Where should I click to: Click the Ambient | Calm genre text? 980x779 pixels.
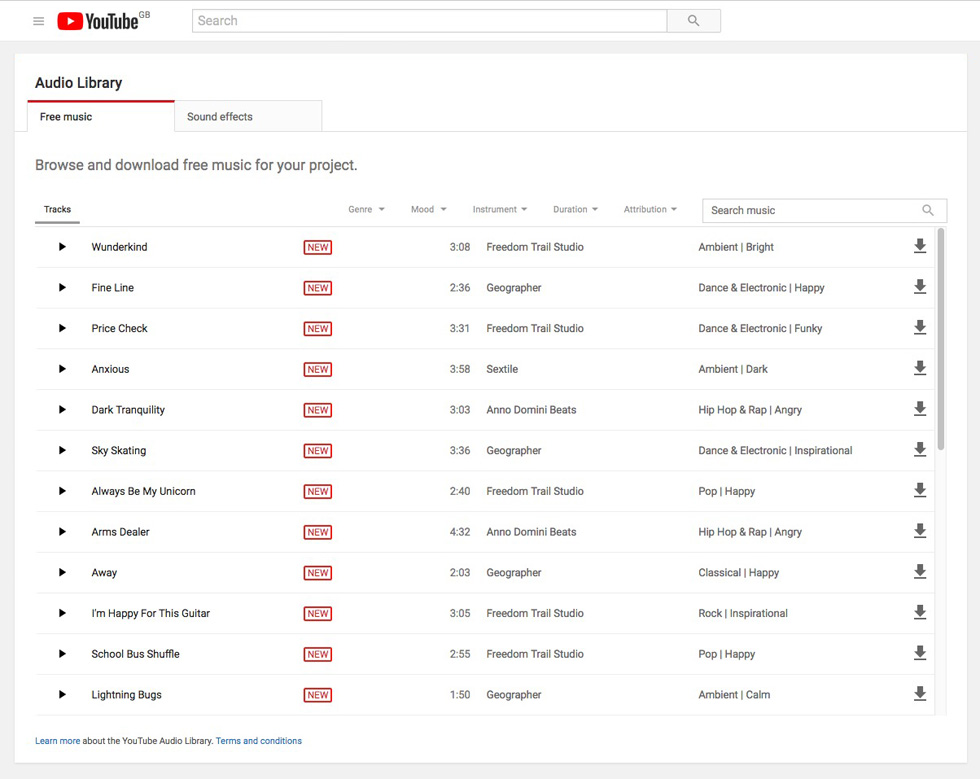[x=734, y=695]
